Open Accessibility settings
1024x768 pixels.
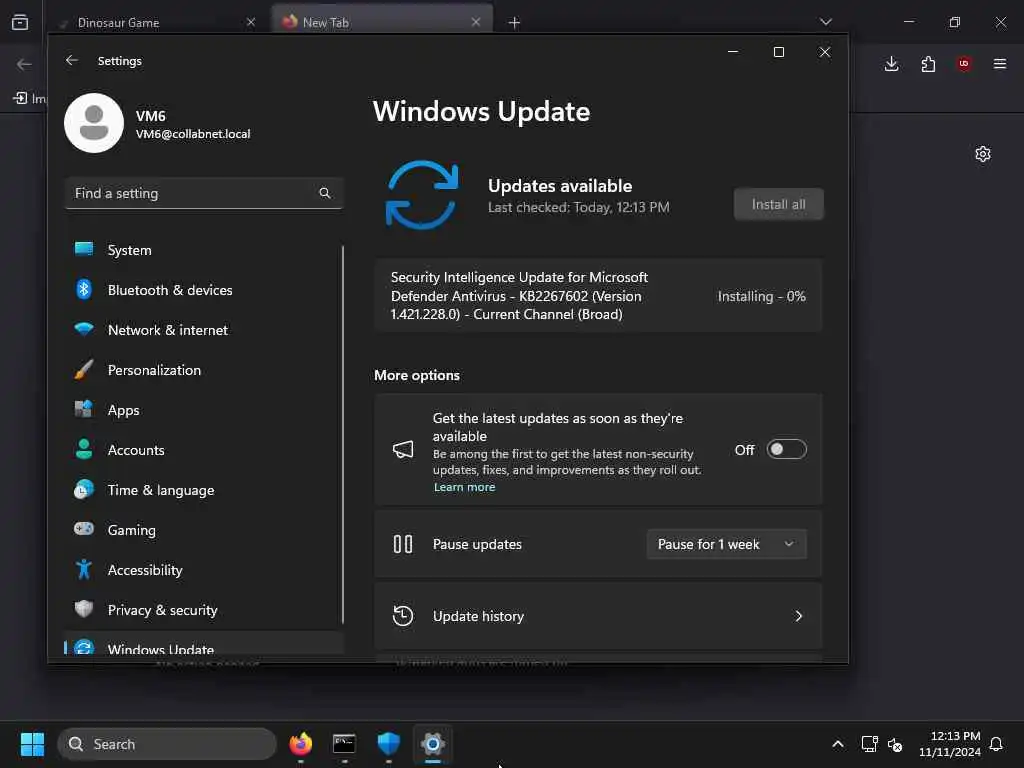pos(203,570)
